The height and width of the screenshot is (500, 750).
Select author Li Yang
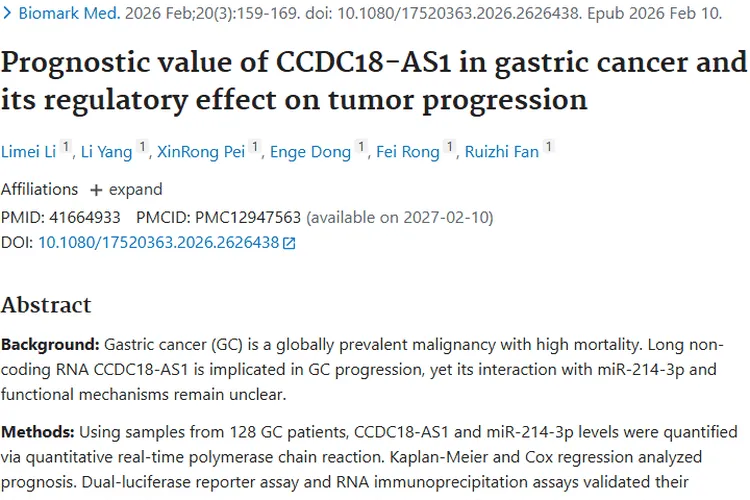(107, 151)
